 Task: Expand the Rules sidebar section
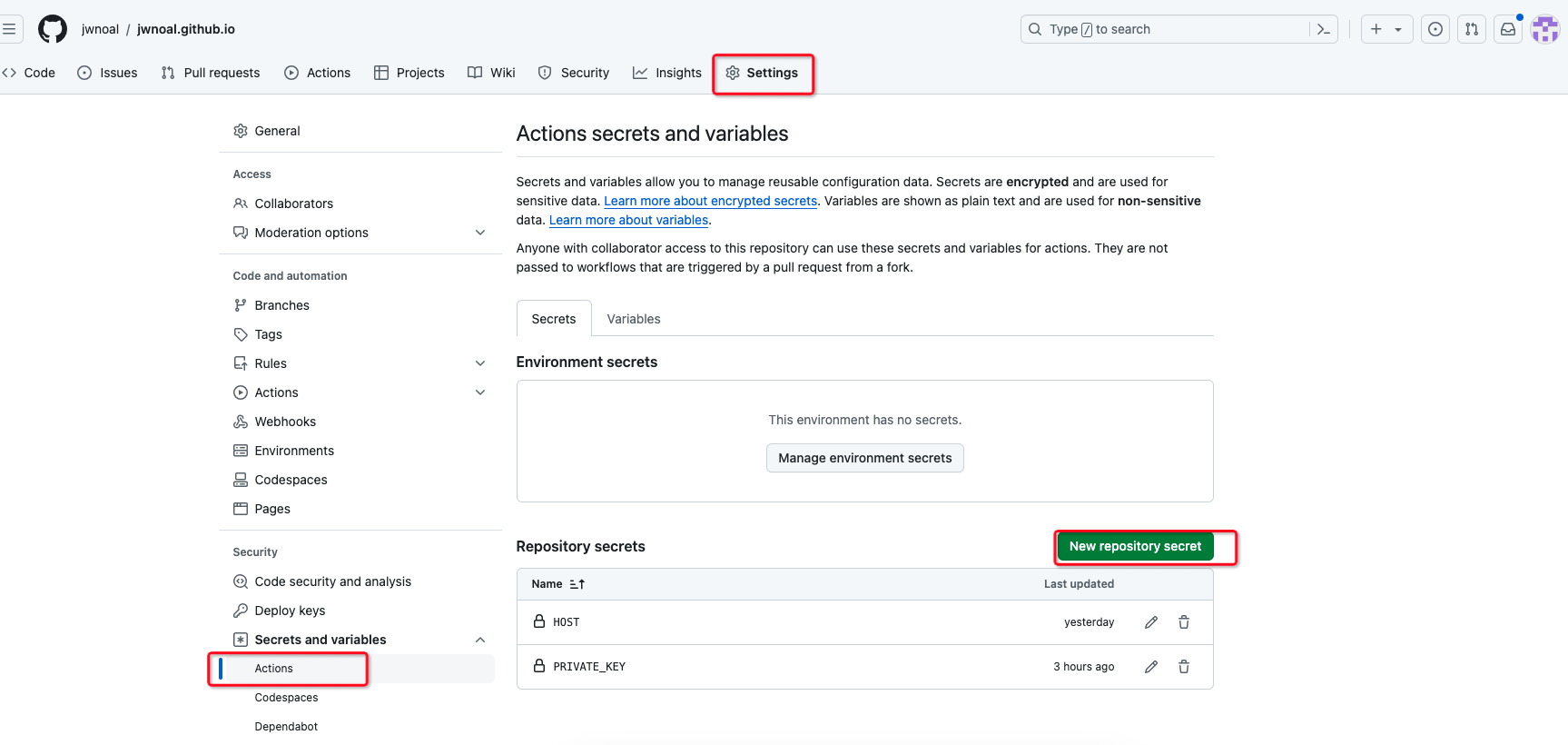click(x=480, y=363)
